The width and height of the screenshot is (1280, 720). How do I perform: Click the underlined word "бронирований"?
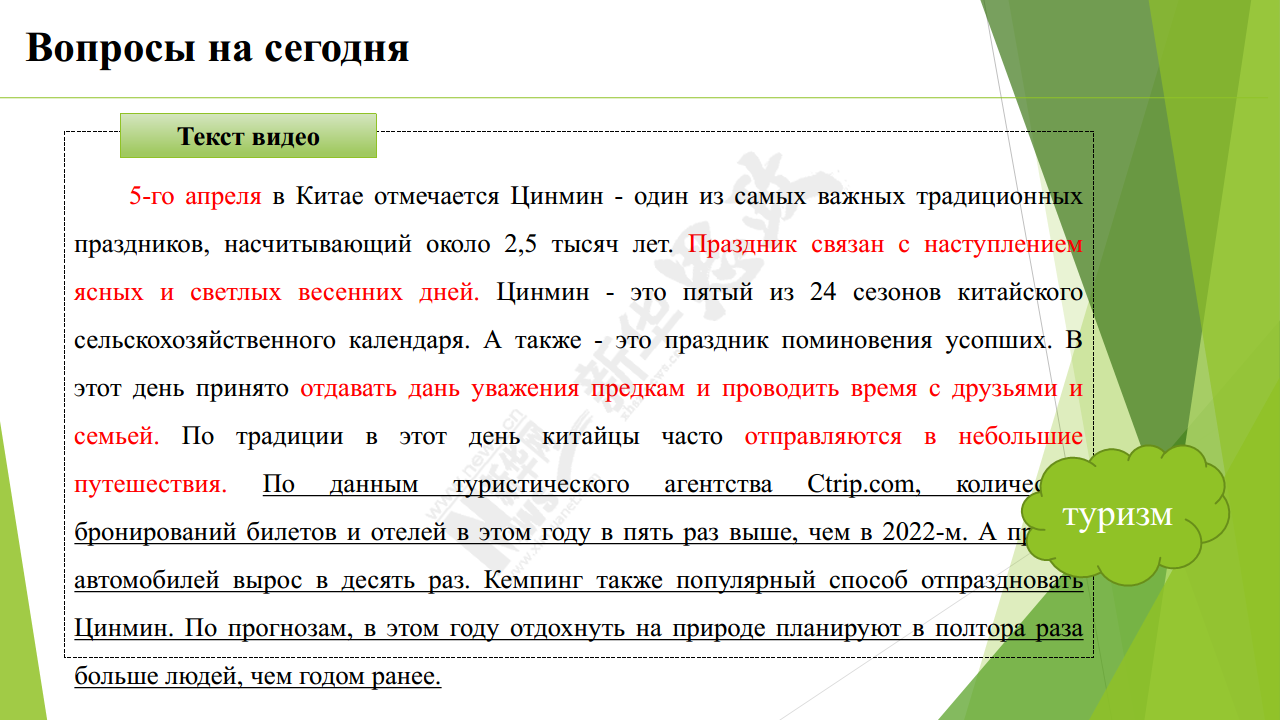(155, 533)
